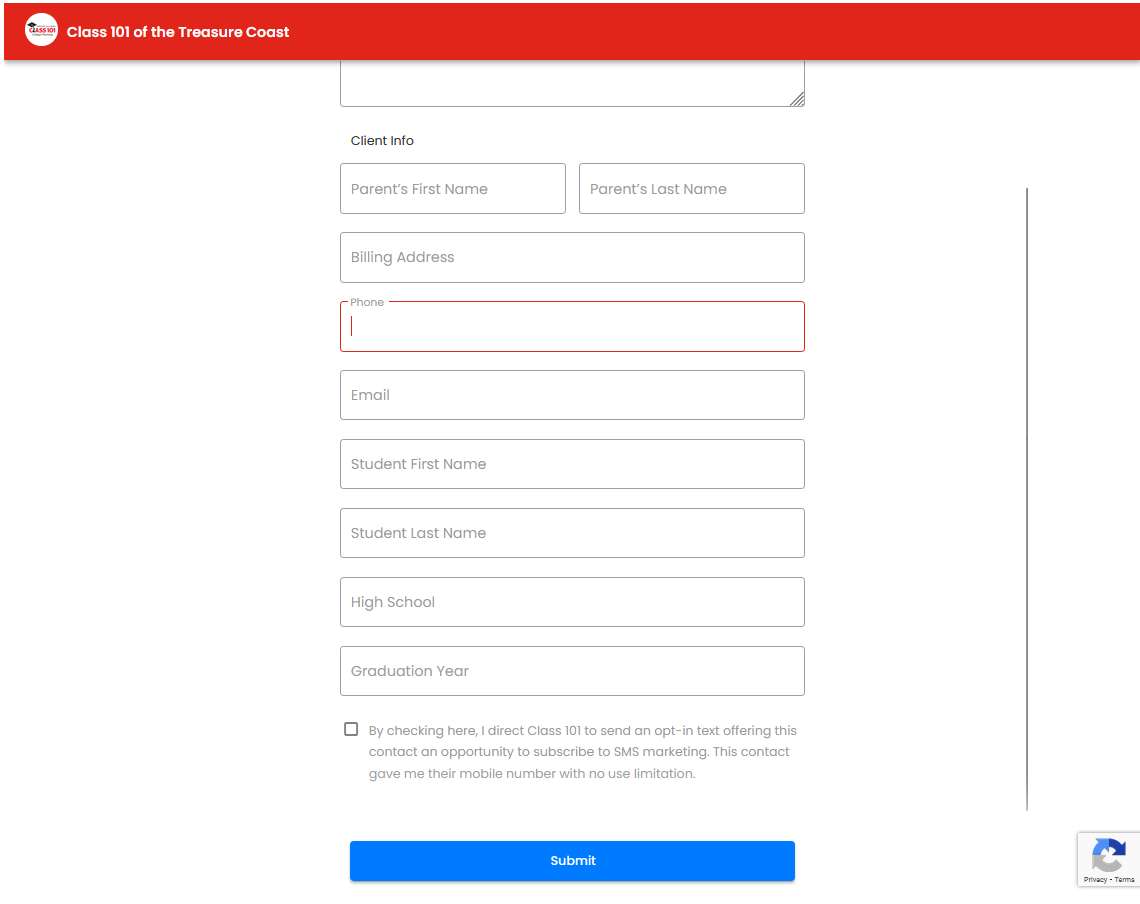Click into the Billing Address field
The width and height of the screenshot is (1140, 904).
(x=572, y=258)
